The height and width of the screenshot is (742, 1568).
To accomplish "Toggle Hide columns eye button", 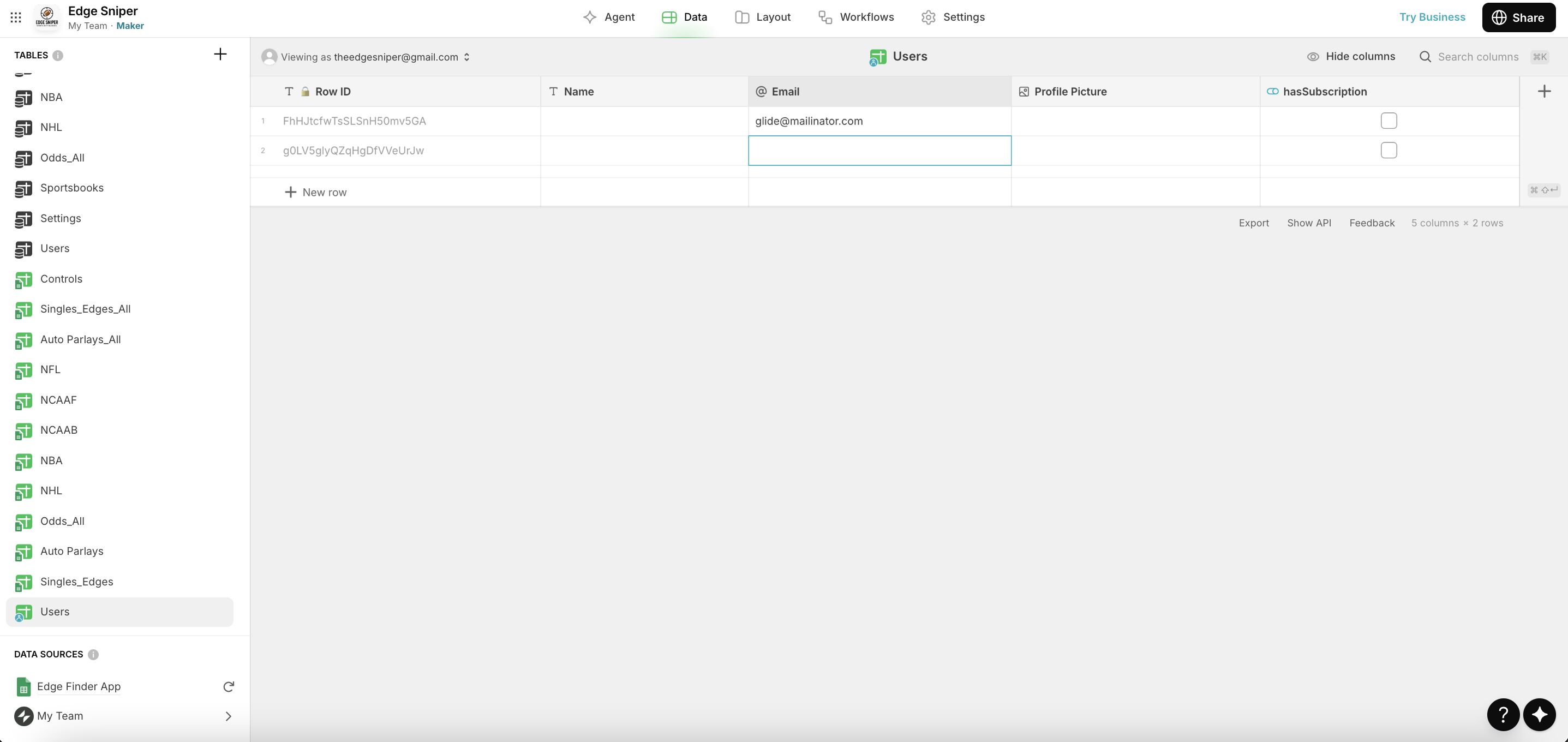I will click(x=1351, y=57).
